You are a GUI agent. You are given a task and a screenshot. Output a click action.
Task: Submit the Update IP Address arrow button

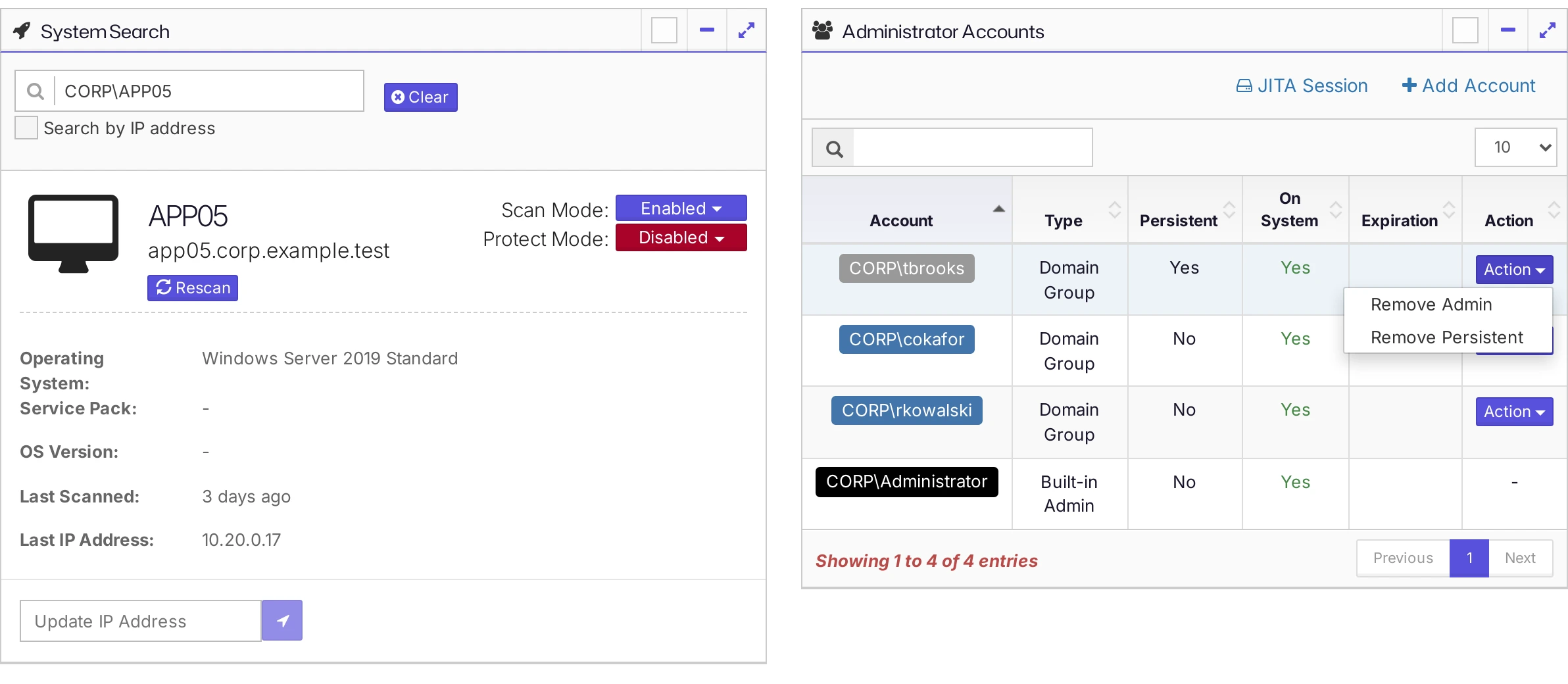282,620
